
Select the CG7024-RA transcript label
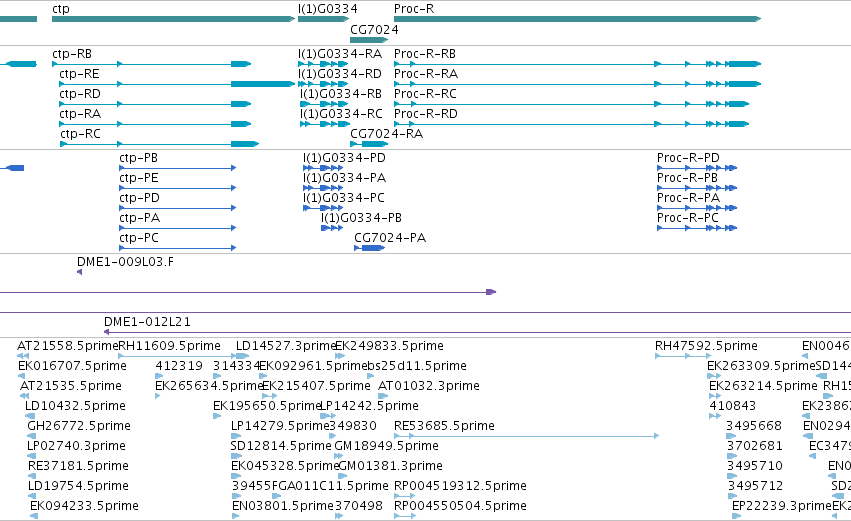point(386,134)
